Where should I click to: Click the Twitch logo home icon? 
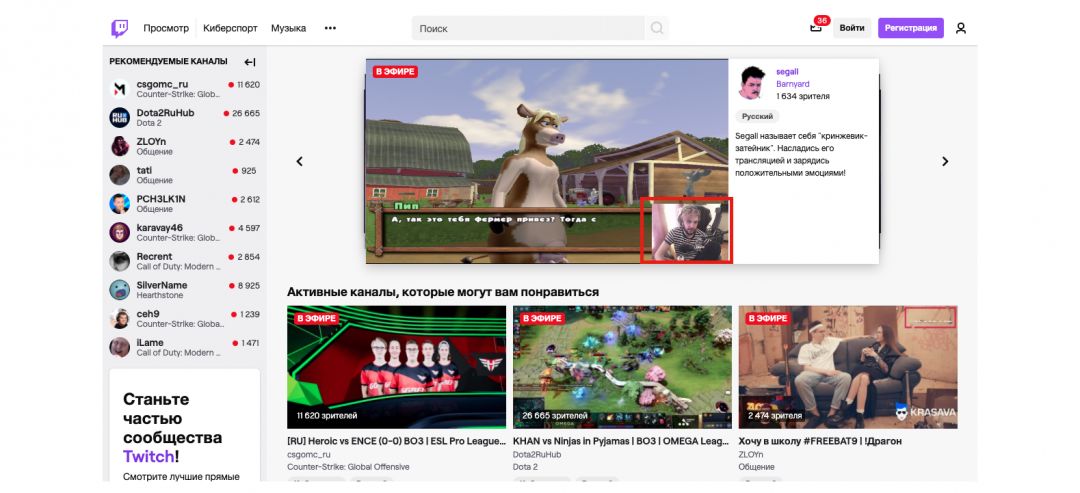tap(119, 28)
